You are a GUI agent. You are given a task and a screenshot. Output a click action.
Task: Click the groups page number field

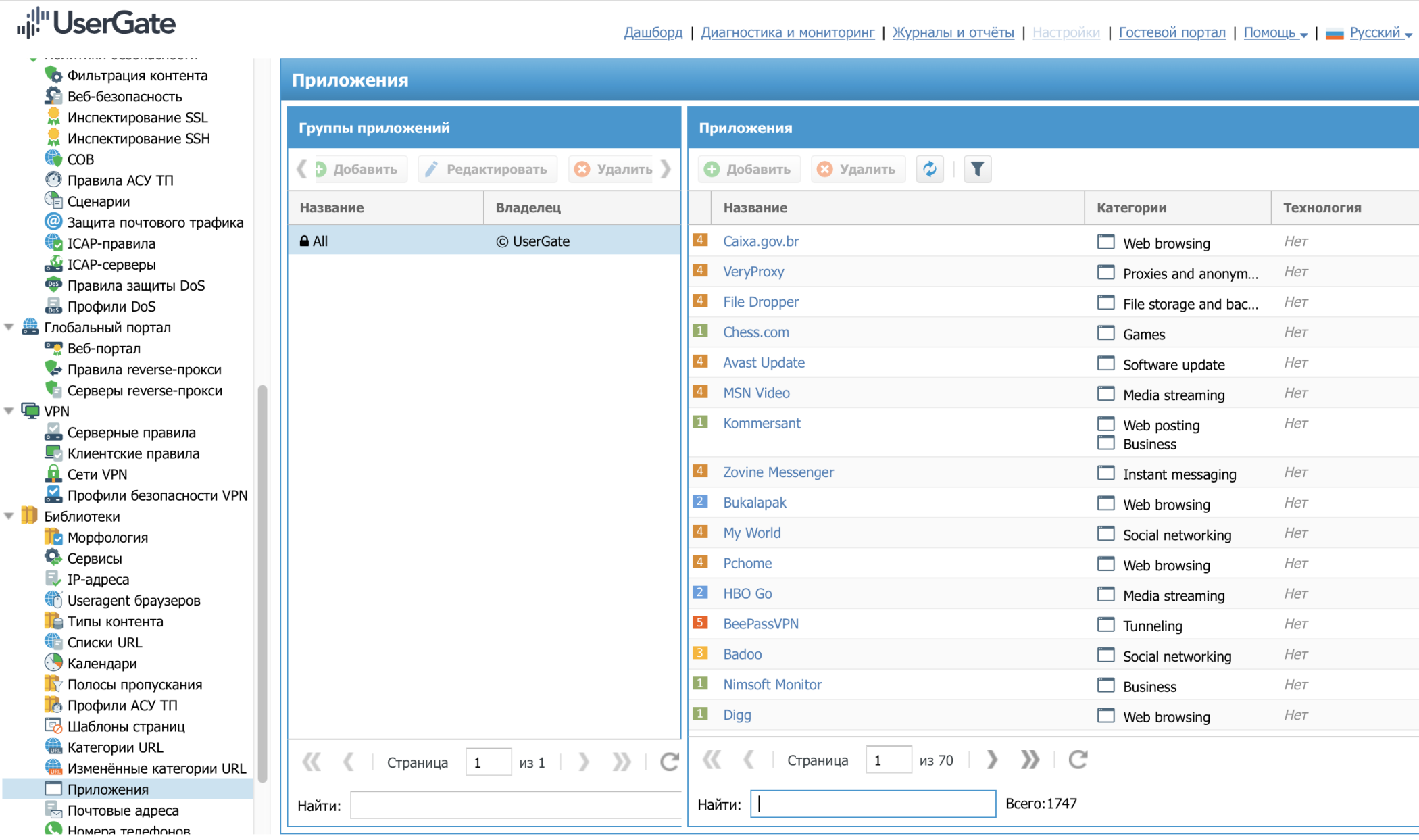click(488, 762)
